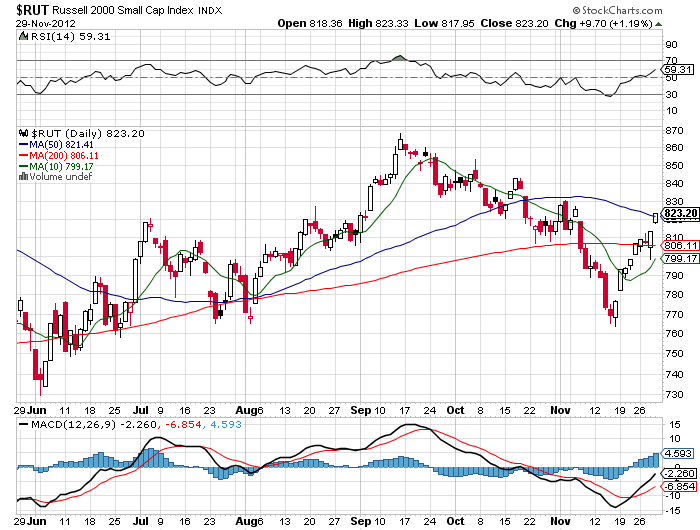Click the Oct label on upper date axis
The image size is (700, 530).
click(x=455, y=410)
